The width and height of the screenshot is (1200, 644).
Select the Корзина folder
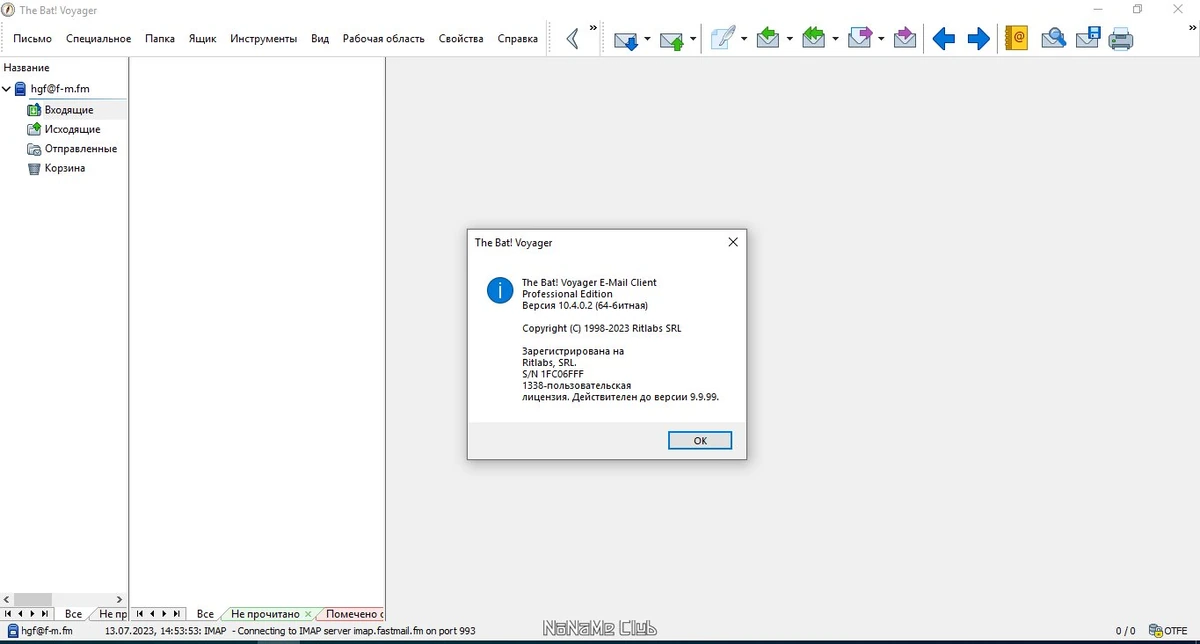[x=65, y=168]
